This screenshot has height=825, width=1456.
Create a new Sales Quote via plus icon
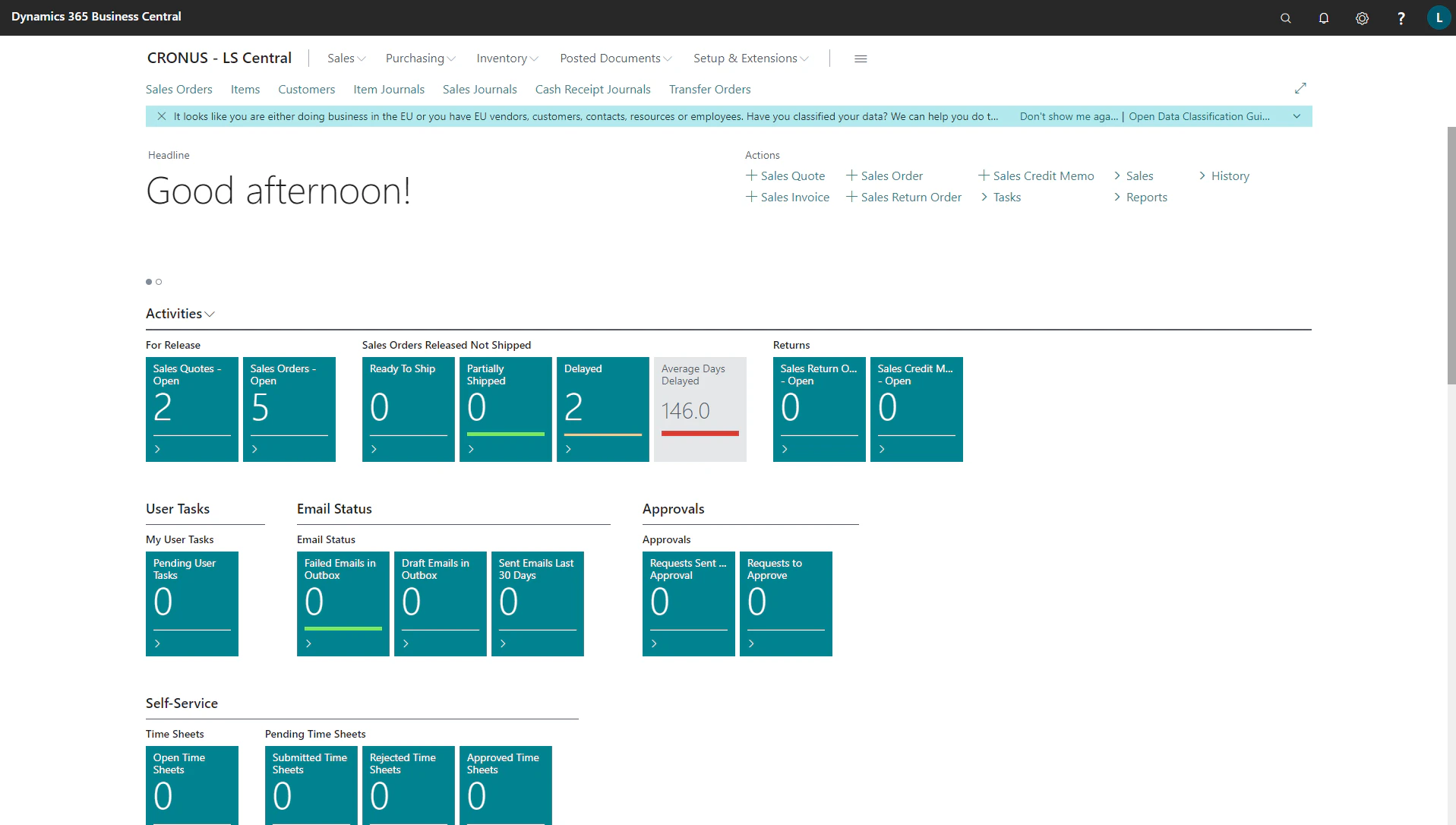pos(750,175)
